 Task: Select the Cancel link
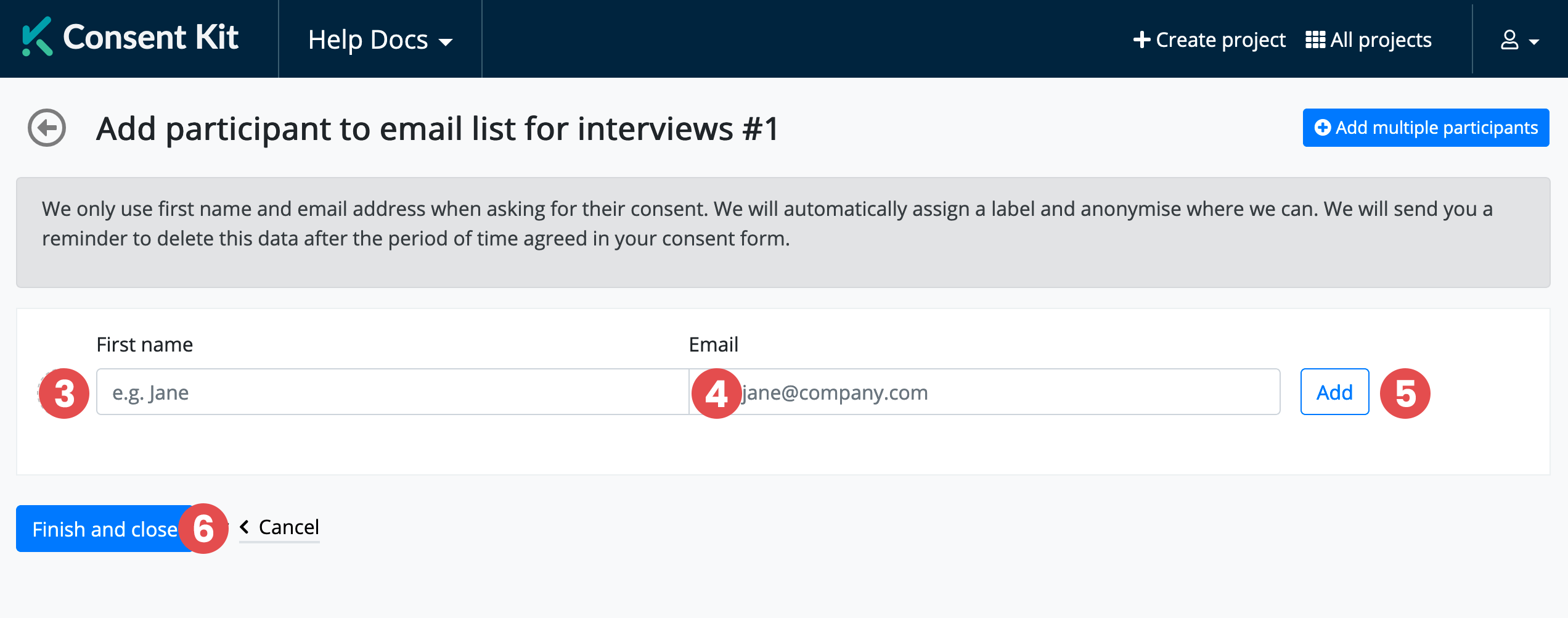pos(288,527)
